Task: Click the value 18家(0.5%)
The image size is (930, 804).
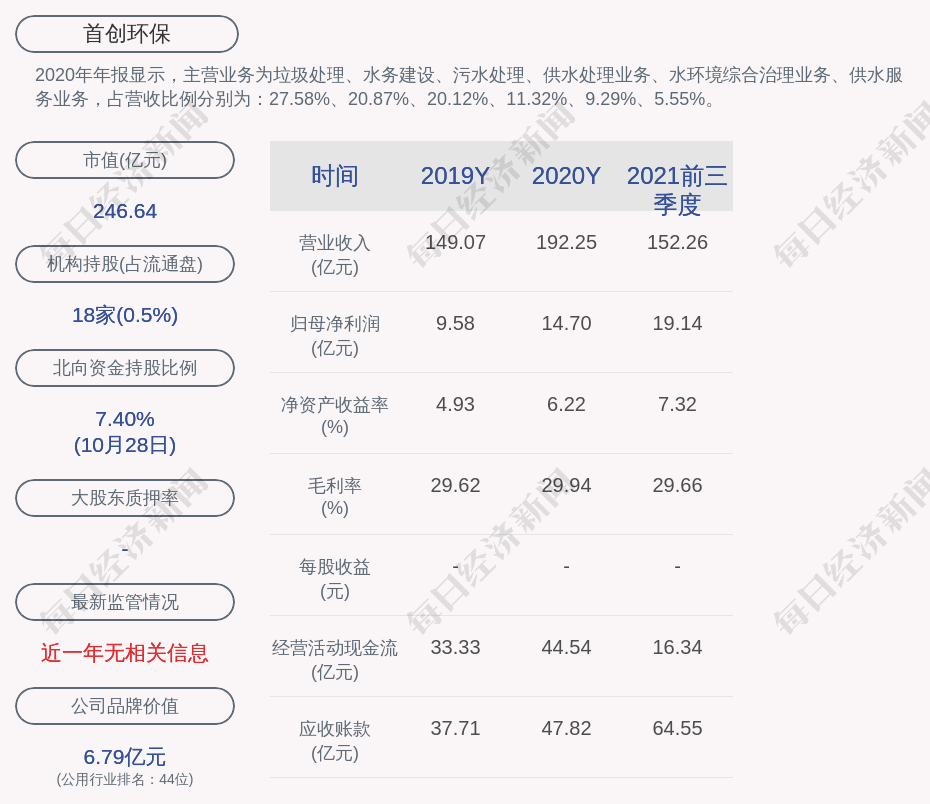Action: pyautogui.click(x=125, y=315)
